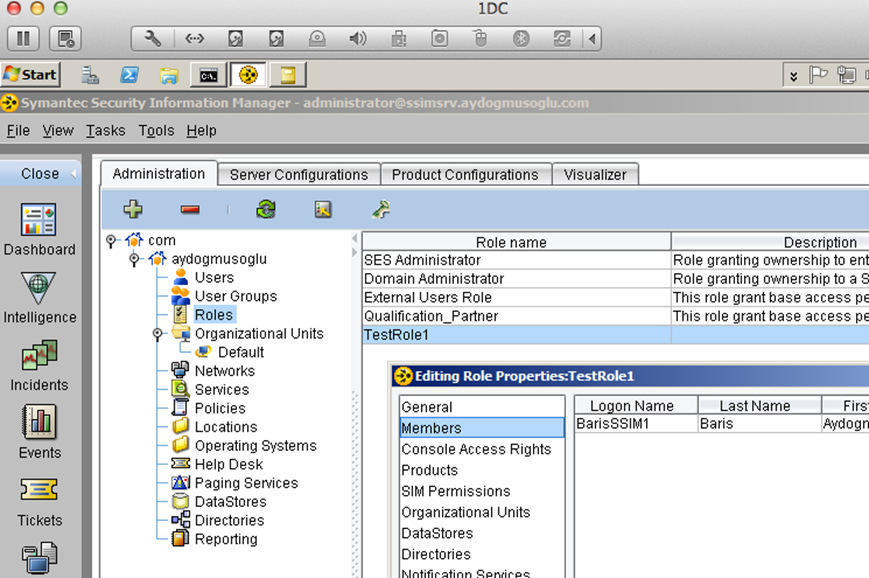
Task: Click the yellow properties toolbar icon
Action: point(323,209)
